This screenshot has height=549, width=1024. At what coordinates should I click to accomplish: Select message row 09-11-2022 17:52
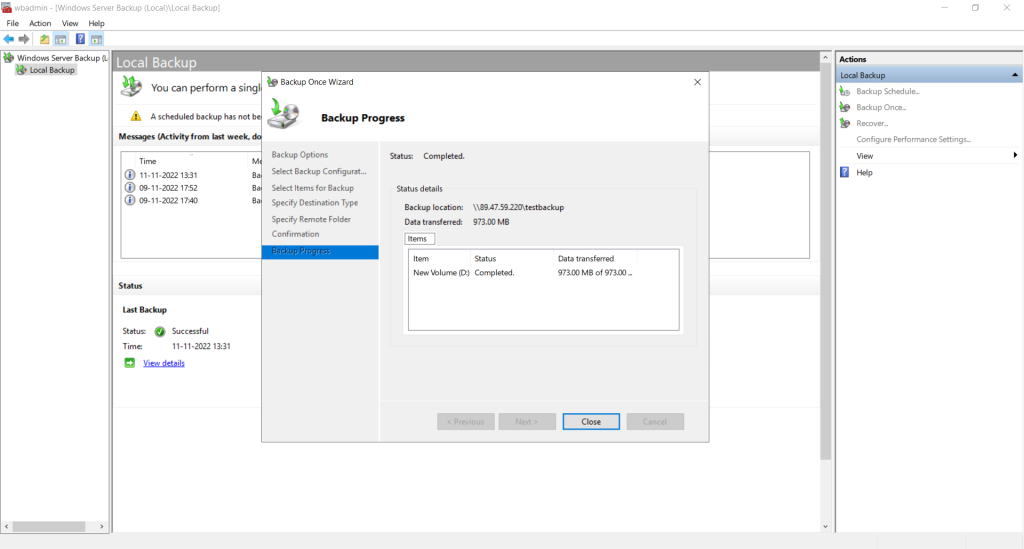pos(193,188)
